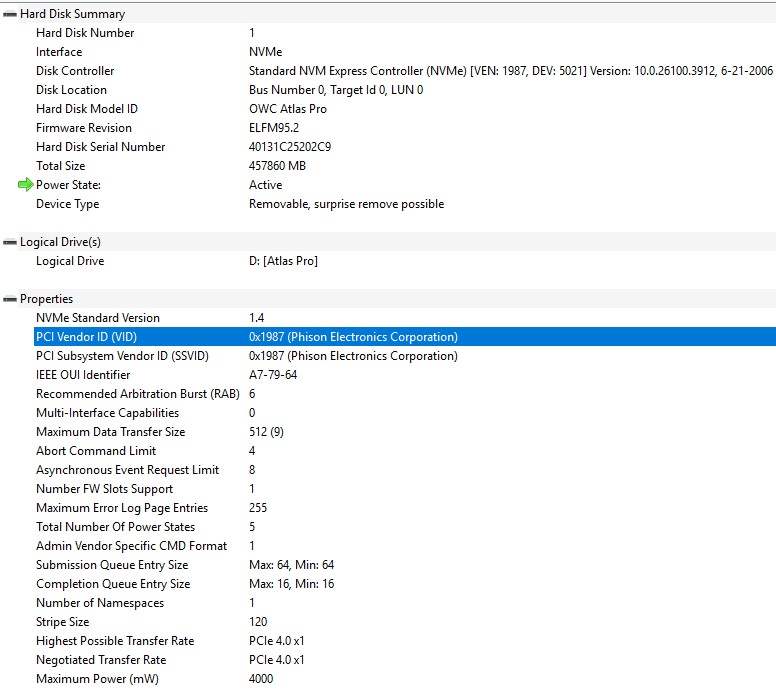Click the A7-79-64 OUI value
The width and height of the screenshot is (776, 694).
pos(273,375)
